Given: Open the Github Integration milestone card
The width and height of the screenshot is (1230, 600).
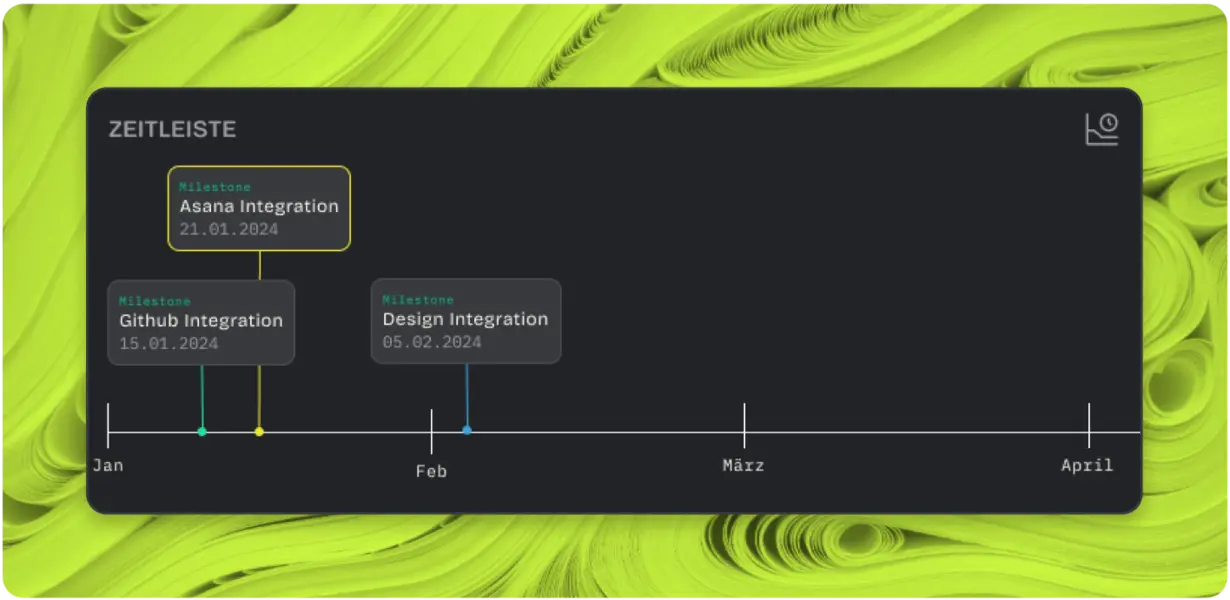Looking at the screenshot, I should (201, 322).
